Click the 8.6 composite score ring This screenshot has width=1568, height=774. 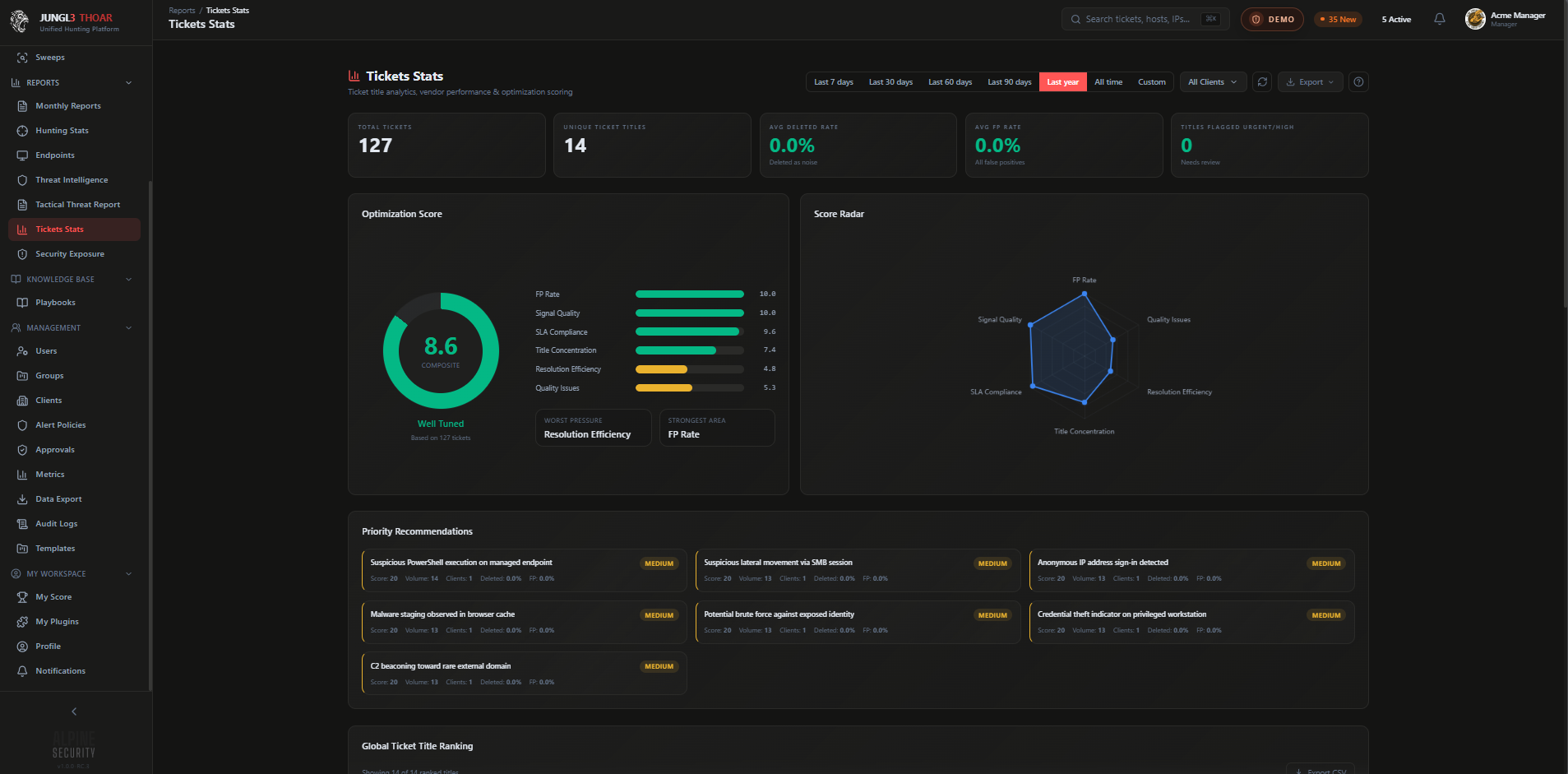pyautogui.click(x=441, y=350)
